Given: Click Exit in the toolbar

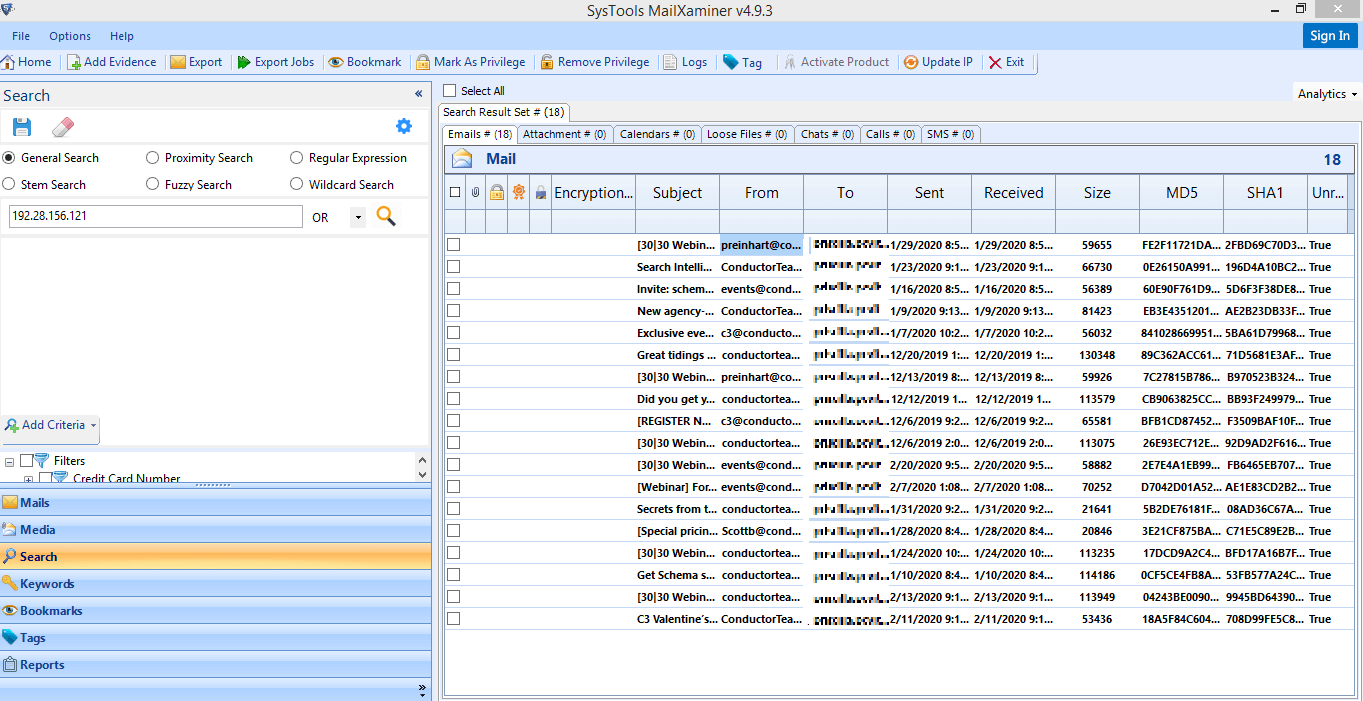Looking at the screenshot, I should tap(1006, 62).
